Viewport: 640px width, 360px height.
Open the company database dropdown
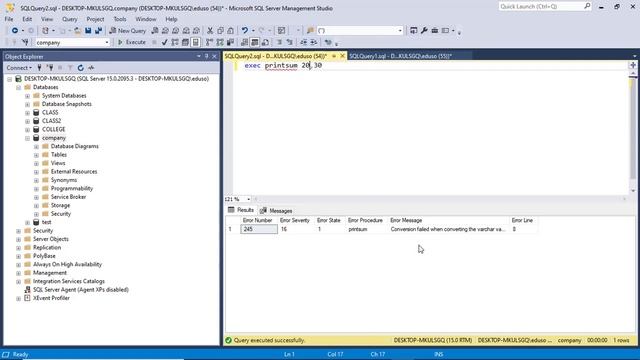click(107, 42)
